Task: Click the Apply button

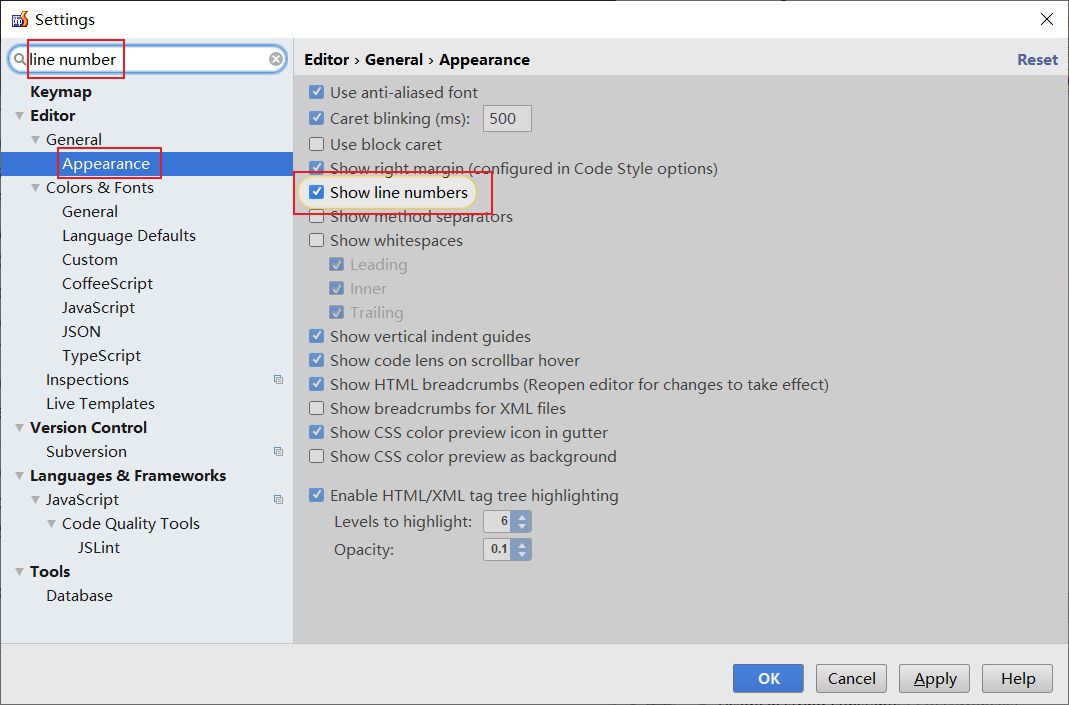Action: pyautogui.click(x=935, y=678)
